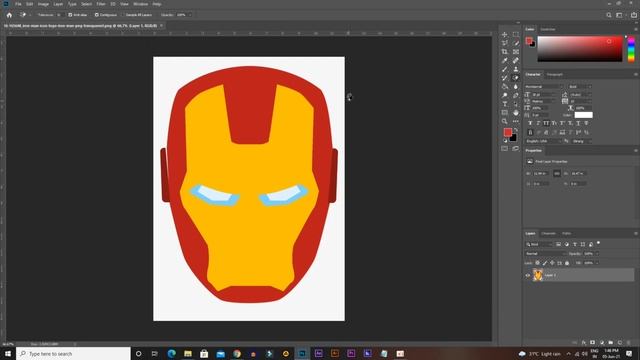
Task: Select the History Brush tool
Action: [504, 78]
